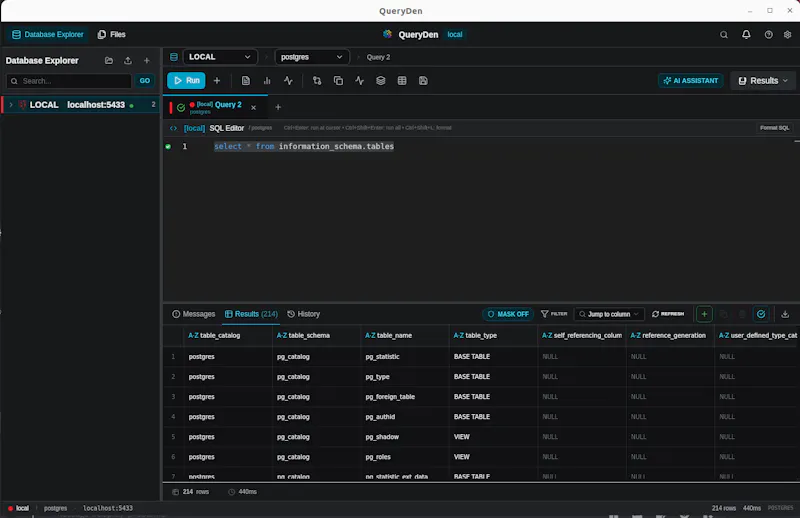Open settings gear icon in header
The image size is (800, 518).
point(788,35)
